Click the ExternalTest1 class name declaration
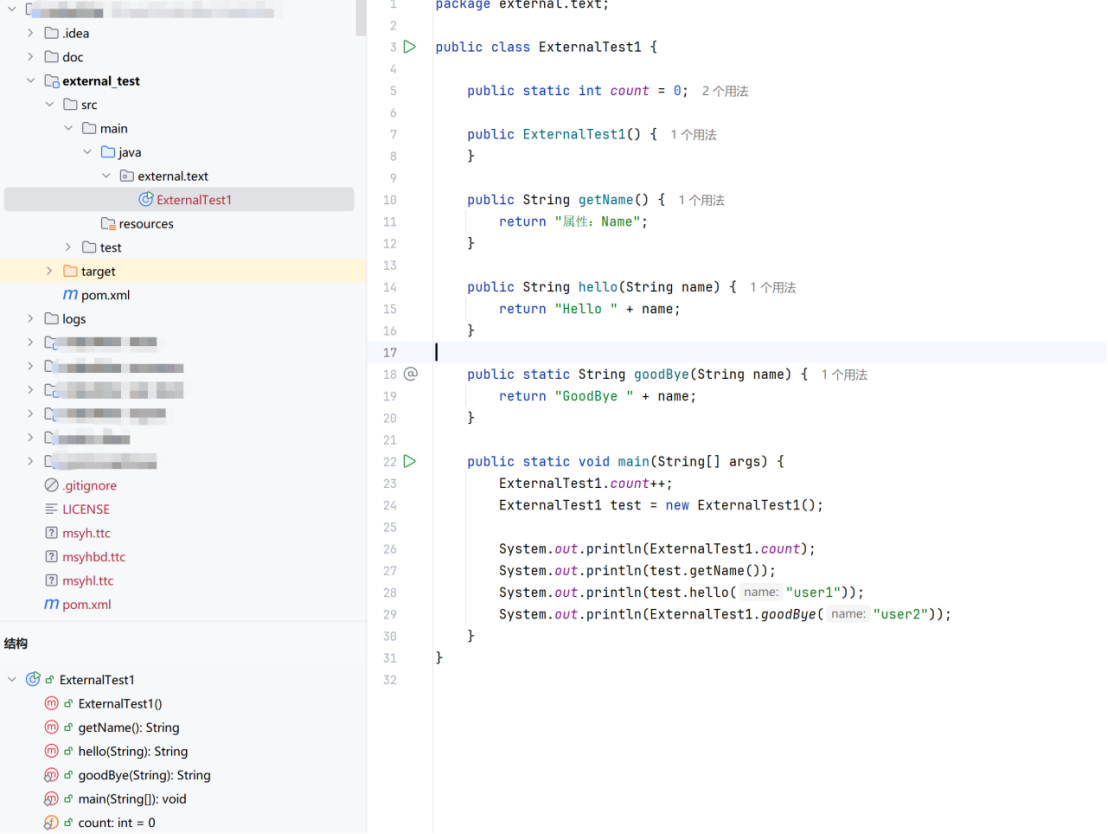The width and height of the screenshot is (1108, 834). 589,47
